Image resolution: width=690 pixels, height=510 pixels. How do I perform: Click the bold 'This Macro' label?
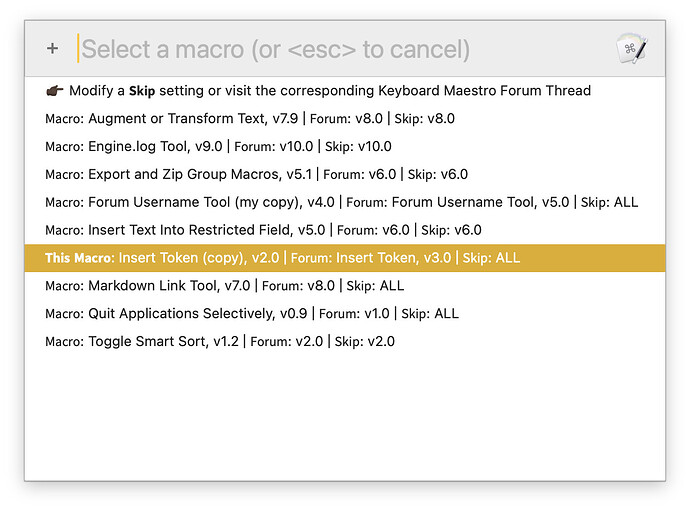[x=79, y=258]
